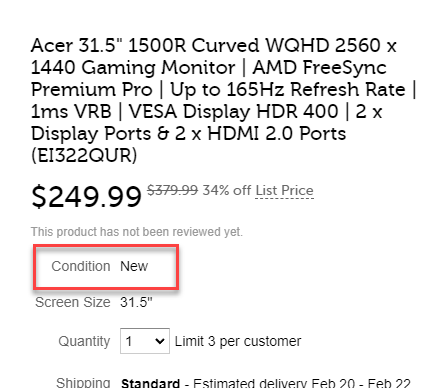
Task: Click the quantity value 1 in selector
Action: 129,341
